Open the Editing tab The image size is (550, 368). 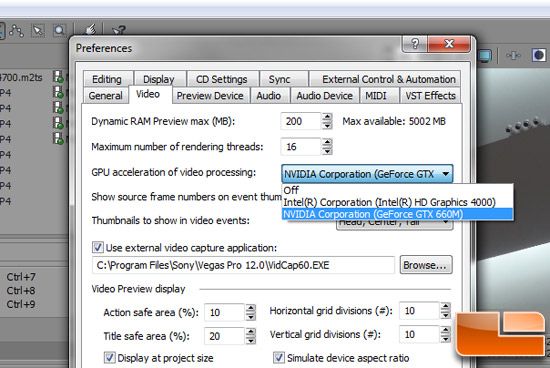tap(107, 79)
